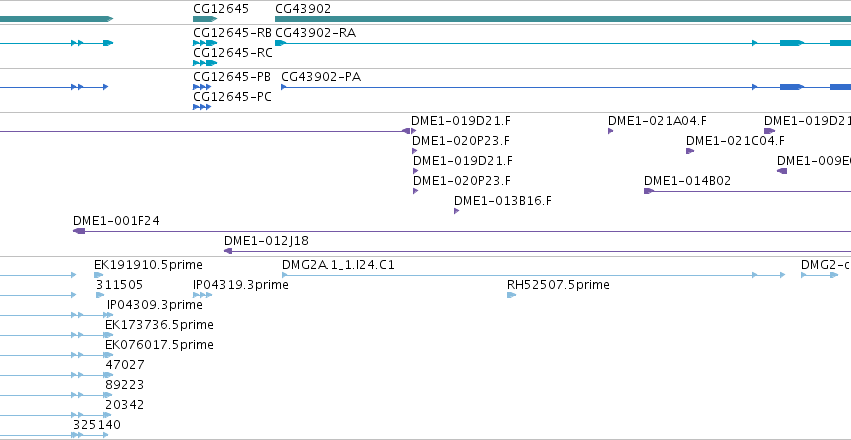Select the CG12645 gene label
This screenshot has width=851, height=440.
pyautogui.click(x=221, y=9)
